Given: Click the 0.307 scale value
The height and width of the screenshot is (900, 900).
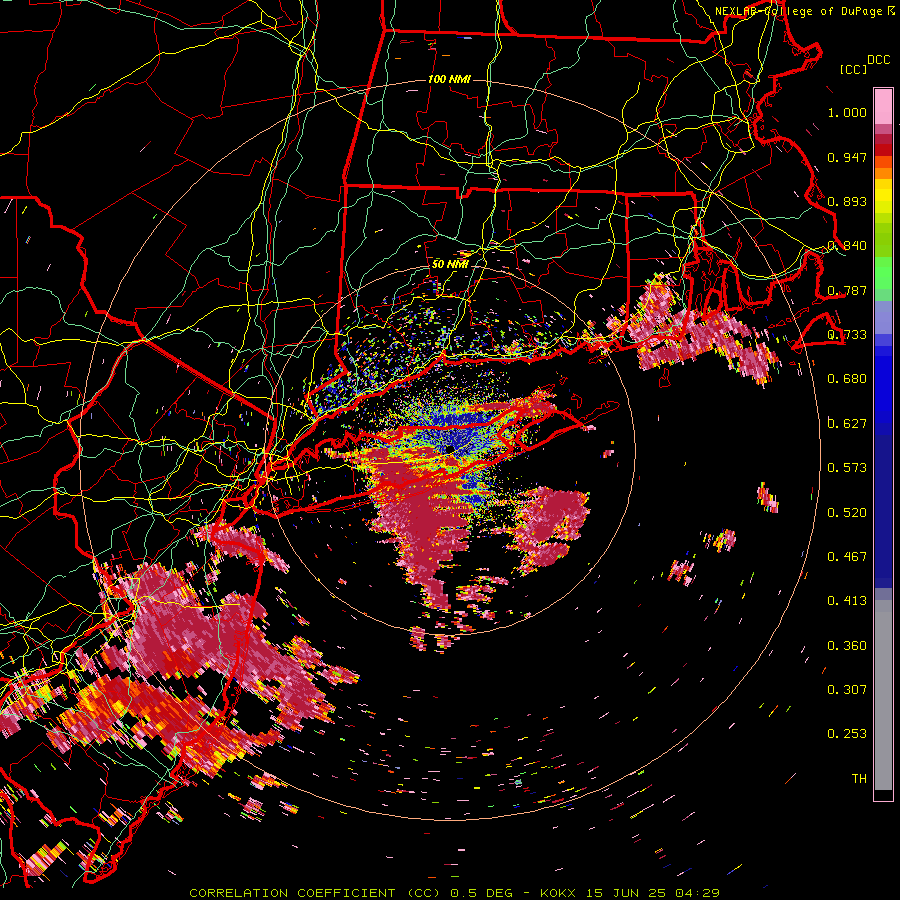Looking at the screenshot, I should point(847,690).
